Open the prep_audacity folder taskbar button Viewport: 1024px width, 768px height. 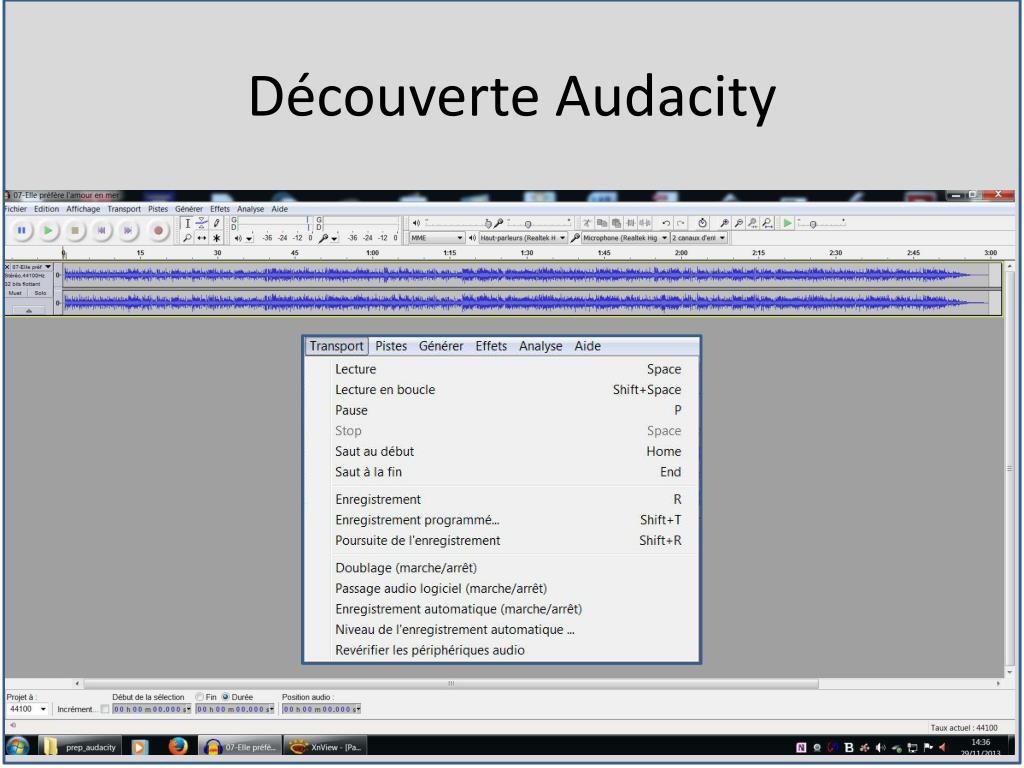pos(80,747)
